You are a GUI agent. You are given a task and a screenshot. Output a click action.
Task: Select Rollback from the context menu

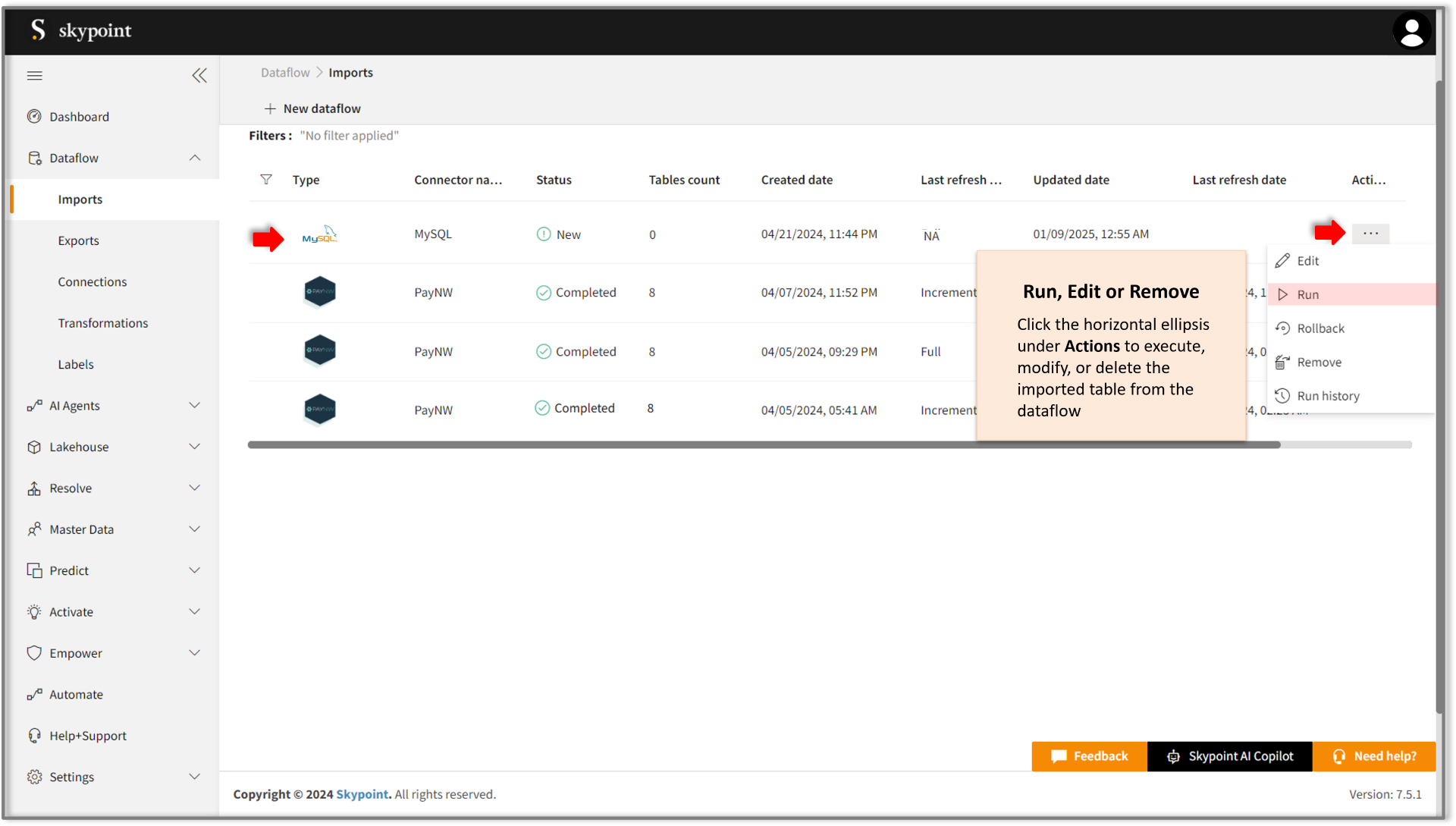click(1320, 328)
